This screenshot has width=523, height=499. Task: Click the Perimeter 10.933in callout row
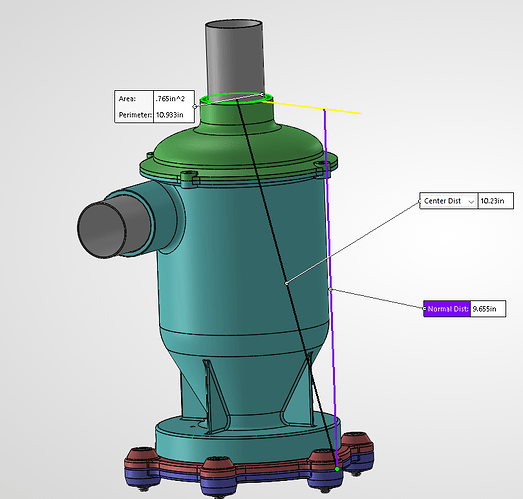click(154, 115)
